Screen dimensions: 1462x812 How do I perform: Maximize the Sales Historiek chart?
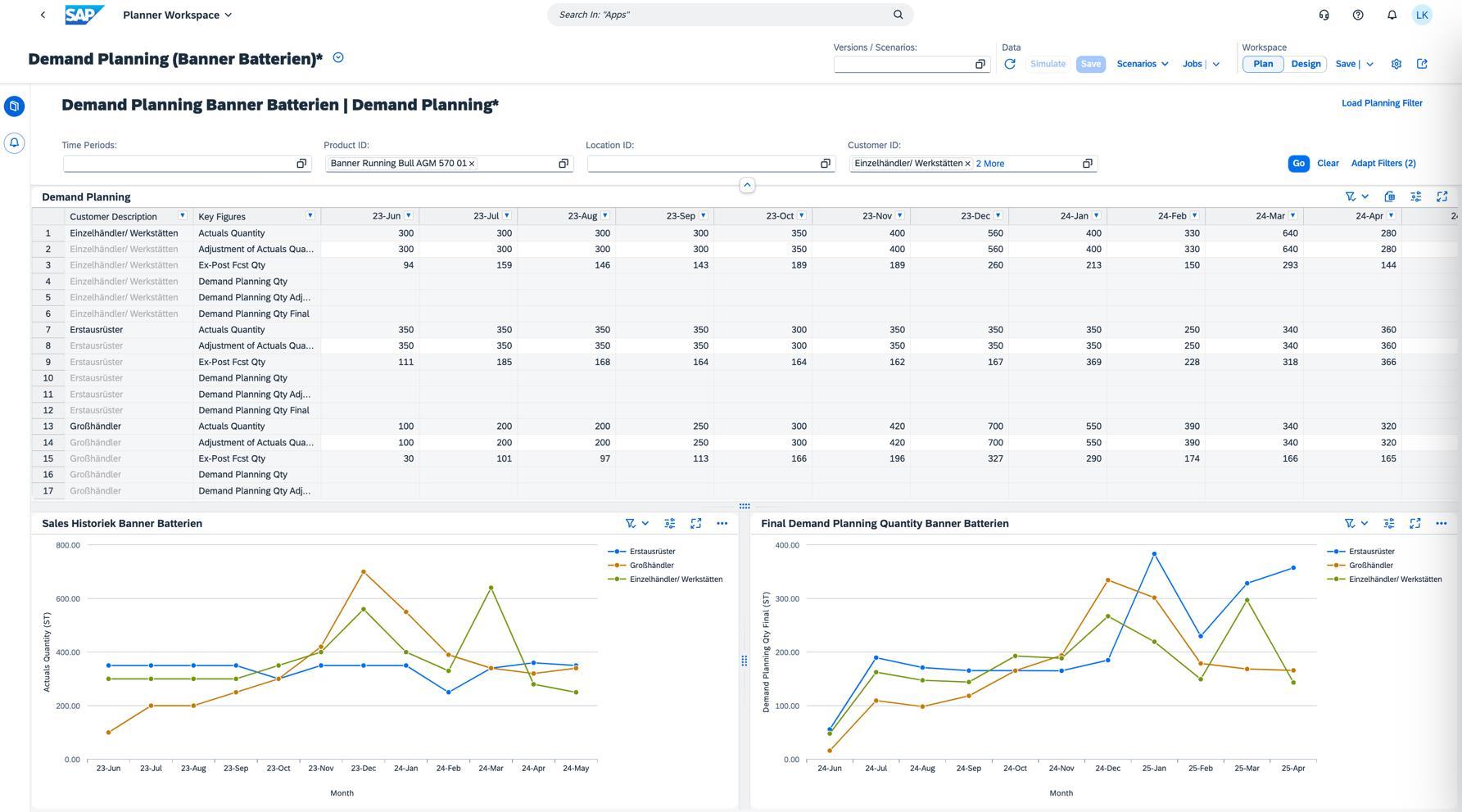click(695, 523)
